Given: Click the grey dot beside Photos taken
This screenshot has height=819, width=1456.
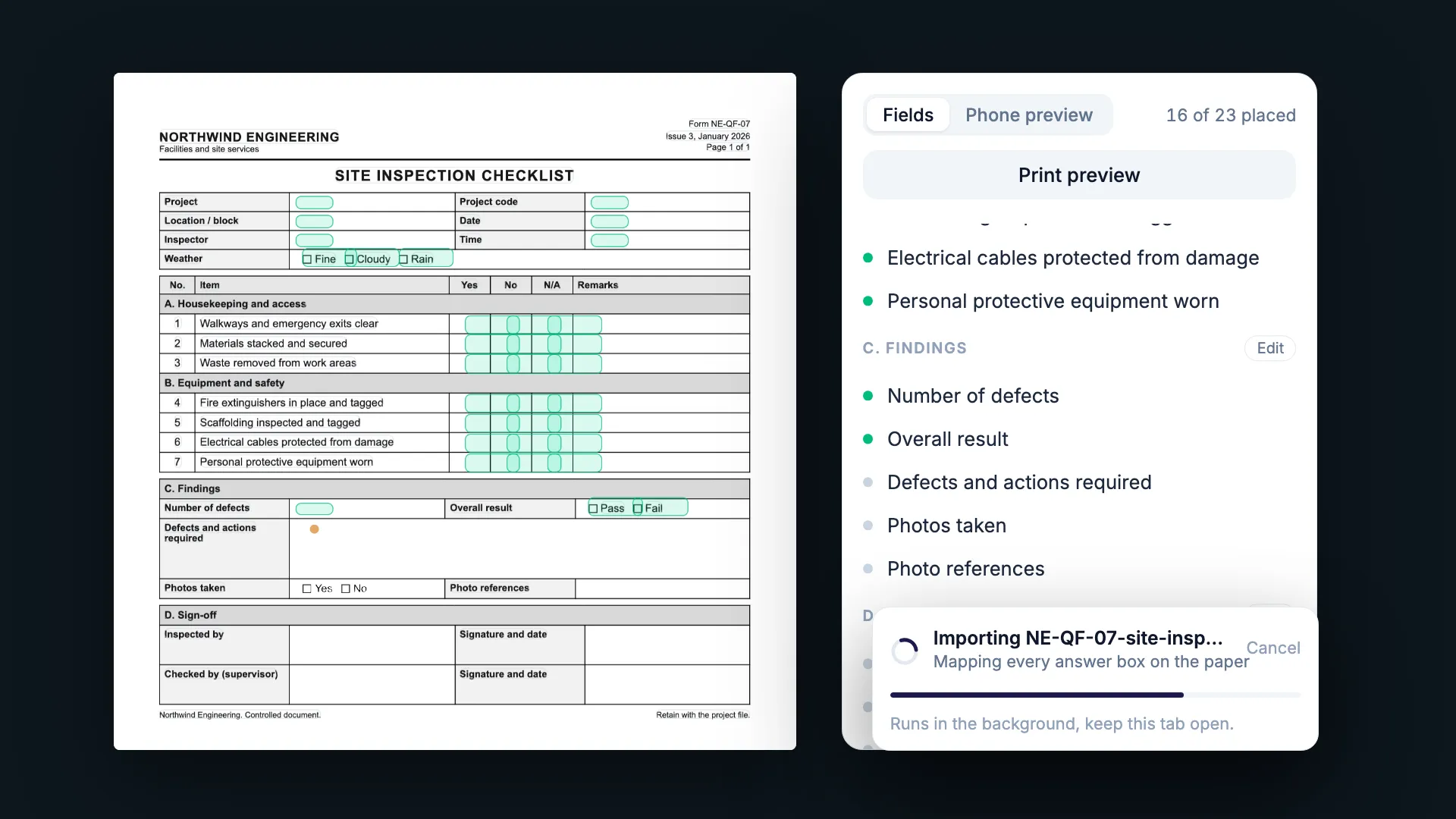Looking at the screenshot, I should (x=868, y=526).
